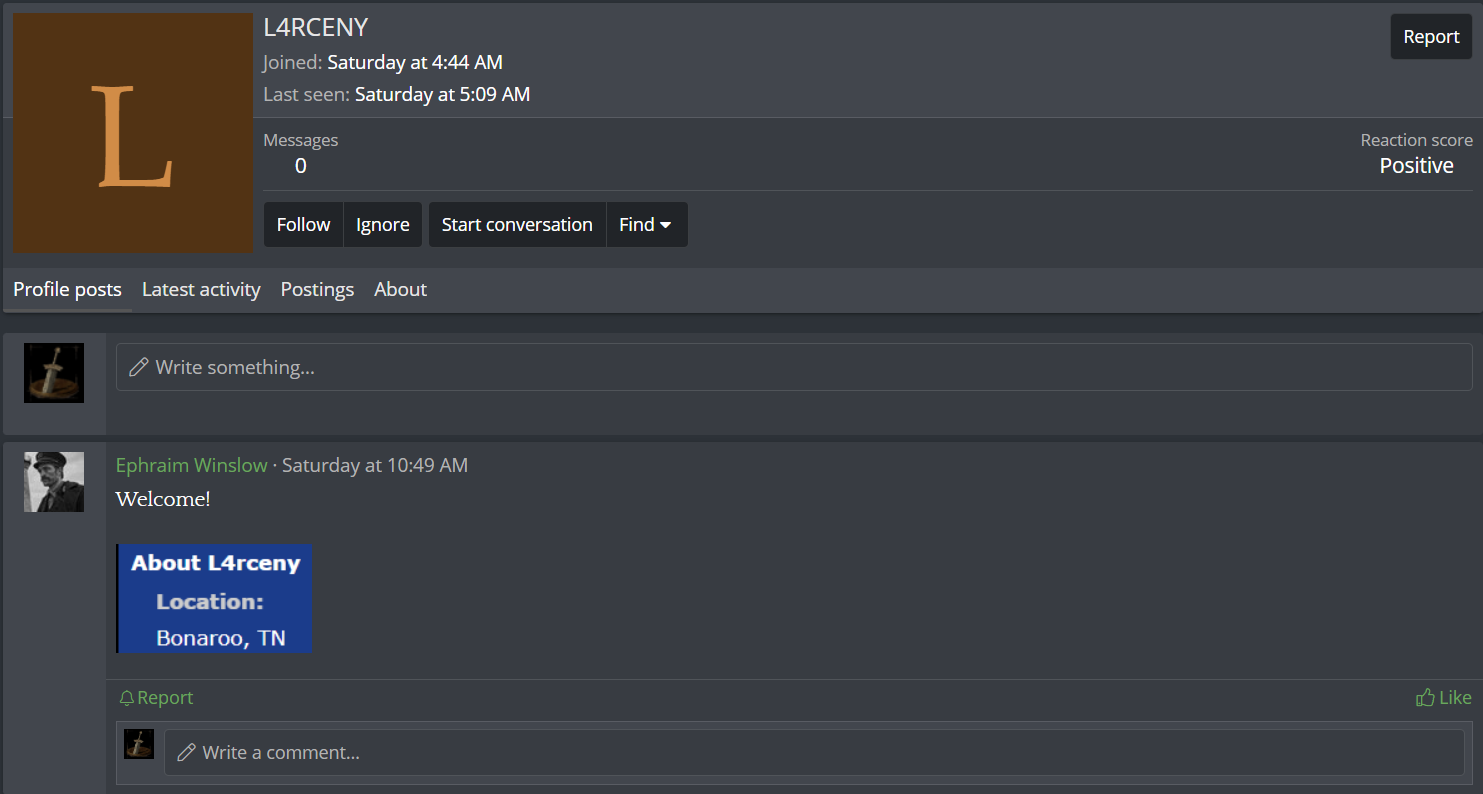Image resolution: width=1483 pixels, height=794 pixels.
Task: Open the Profile posts tab
Action: click(67, 289)
